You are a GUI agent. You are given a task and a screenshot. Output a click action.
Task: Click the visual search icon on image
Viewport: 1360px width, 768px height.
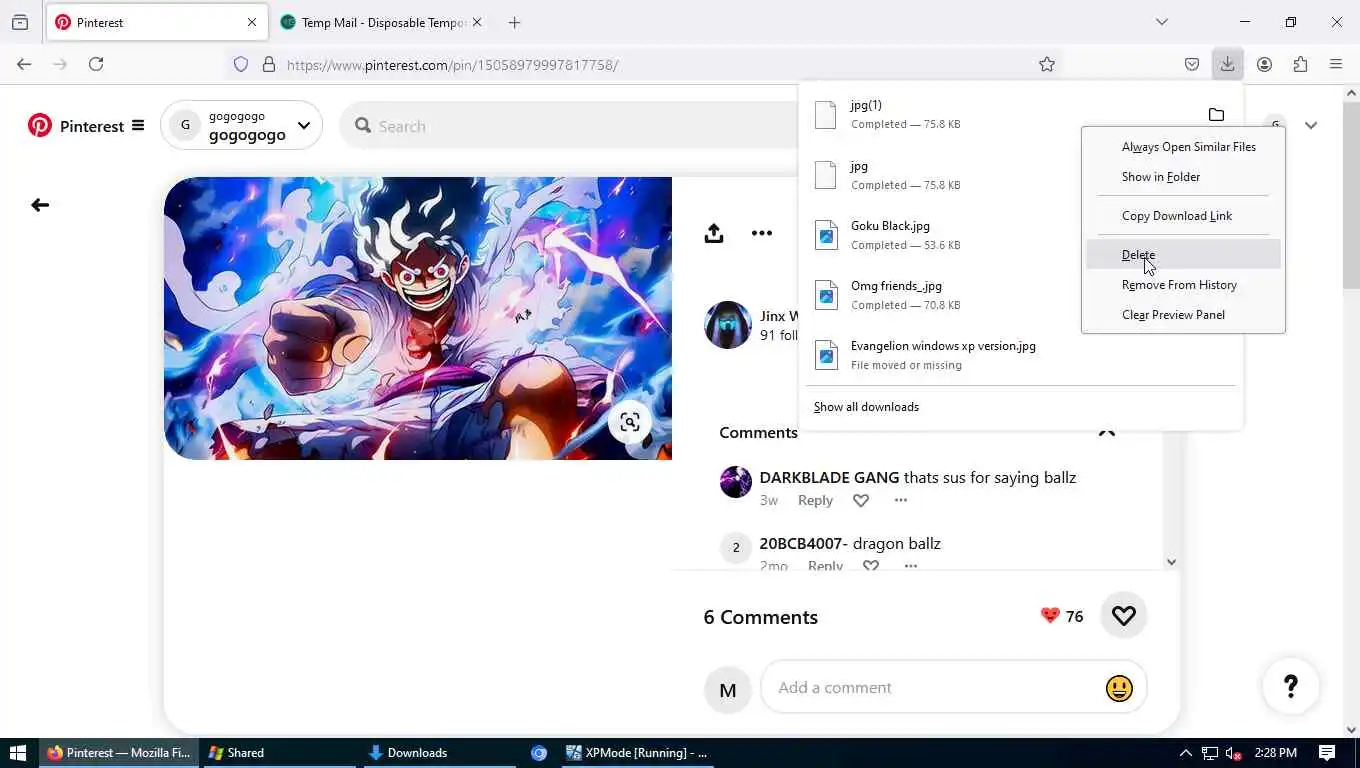point(630,423)
